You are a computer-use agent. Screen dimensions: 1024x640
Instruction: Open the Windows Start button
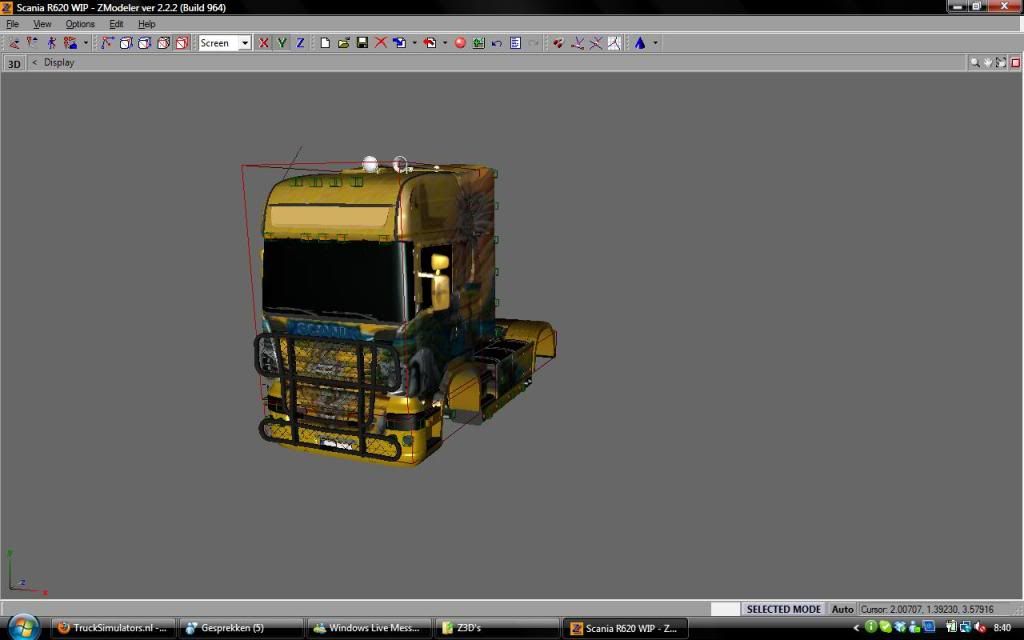(x=24, y=628)
